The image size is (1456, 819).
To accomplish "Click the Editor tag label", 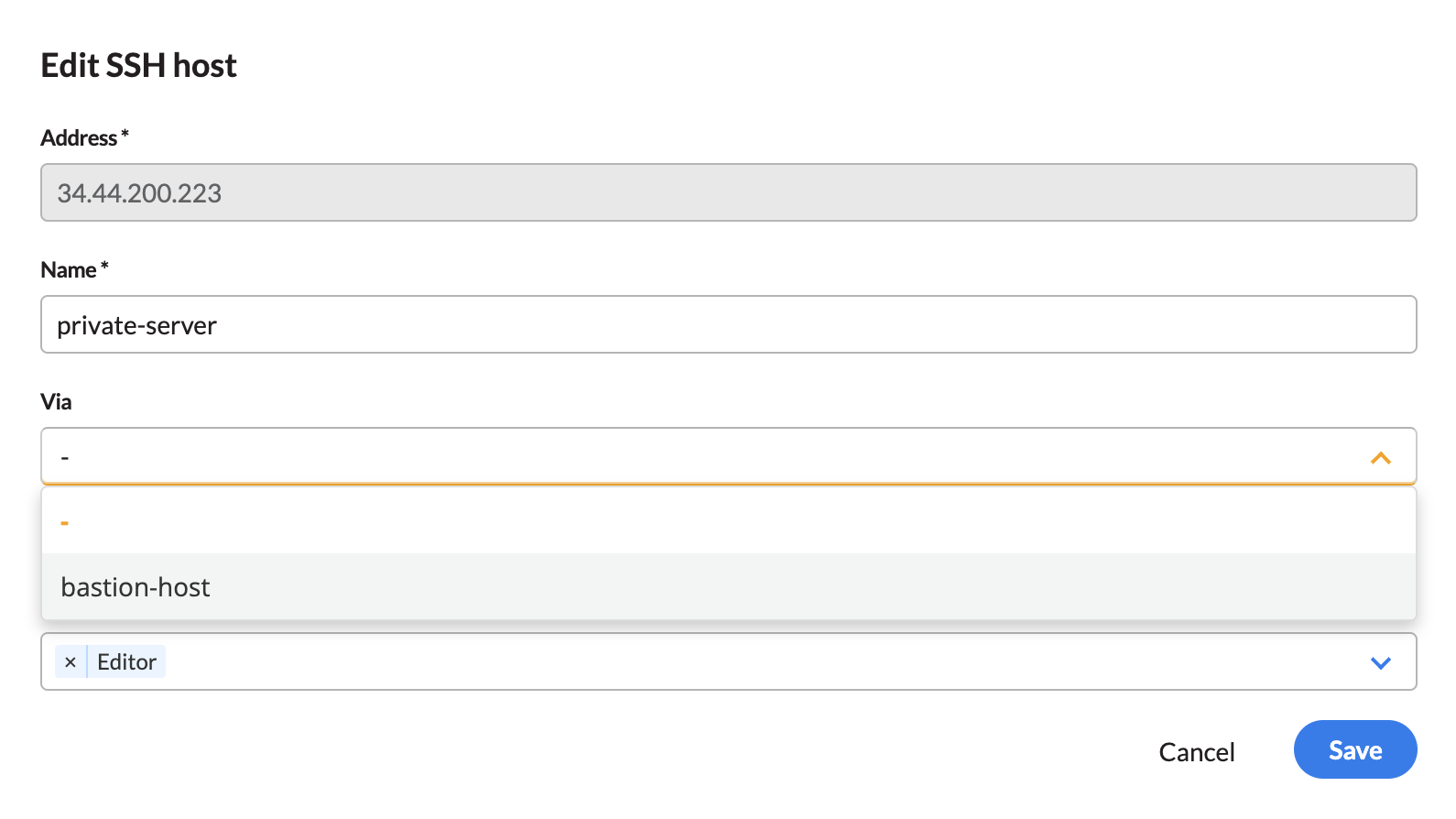I will 126,662.
